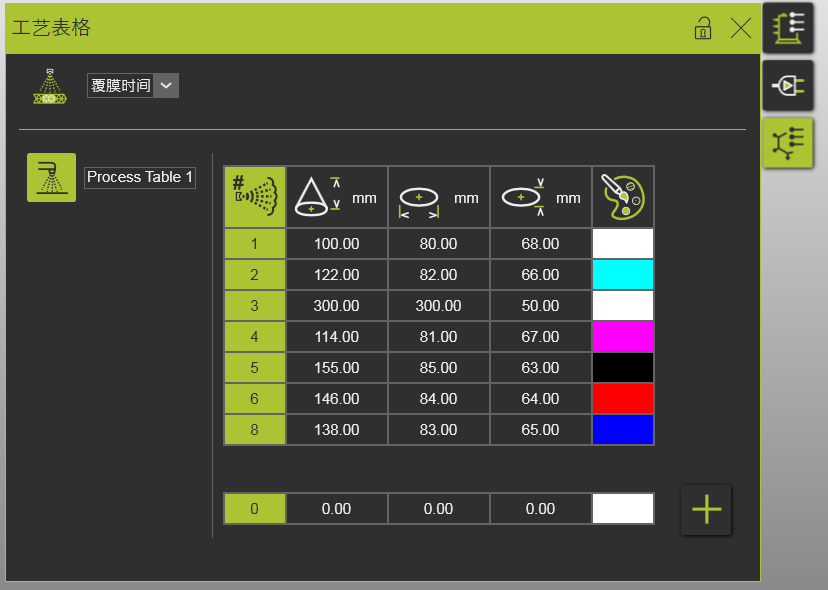Click the coating conveyor icon beside the dropdown

click(x=46, y=86)
